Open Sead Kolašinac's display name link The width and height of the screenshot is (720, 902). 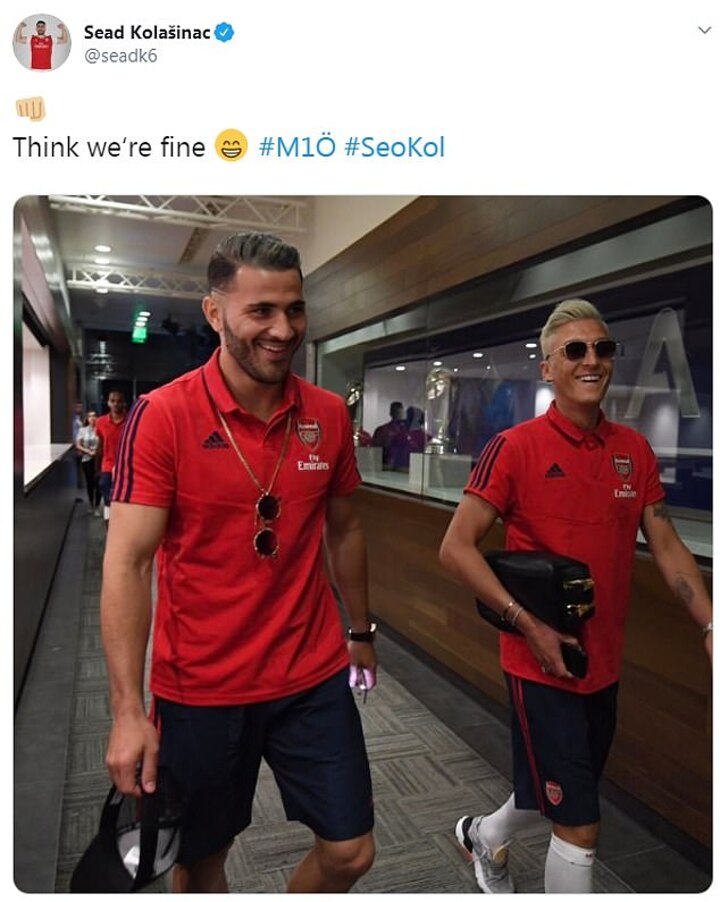(x=147, y=32)
